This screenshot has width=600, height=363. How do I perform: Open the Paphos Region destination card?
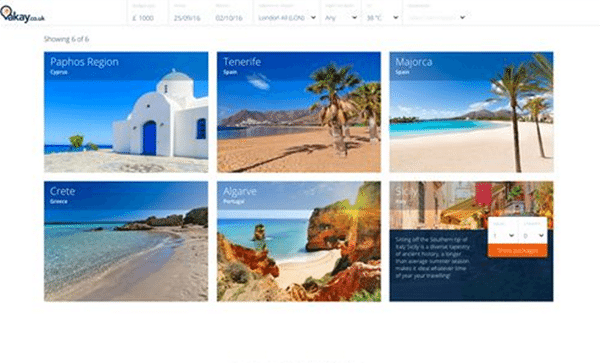point(126,112)
